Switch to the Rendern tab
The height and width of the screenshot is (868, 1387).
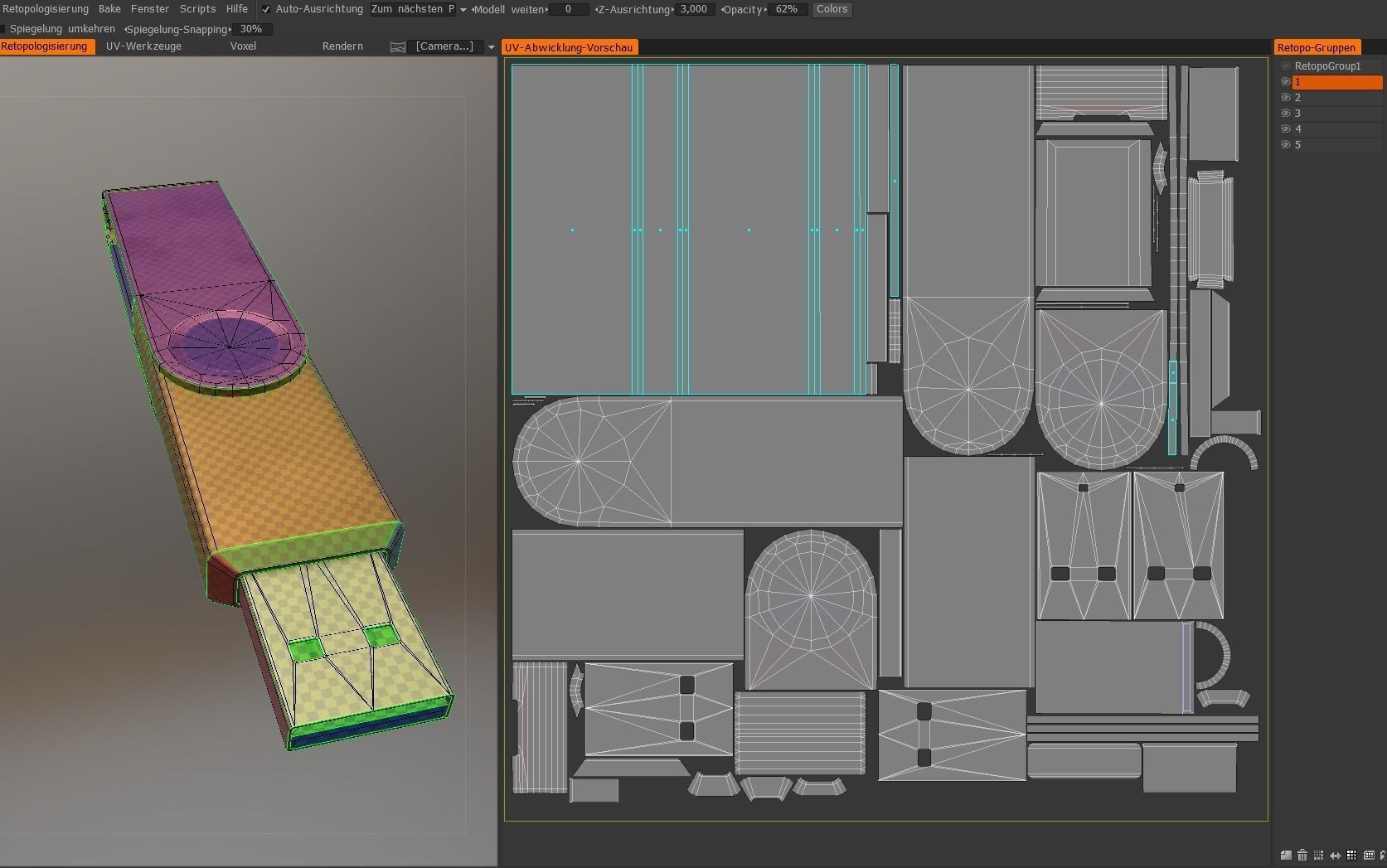tap(342, 46)
